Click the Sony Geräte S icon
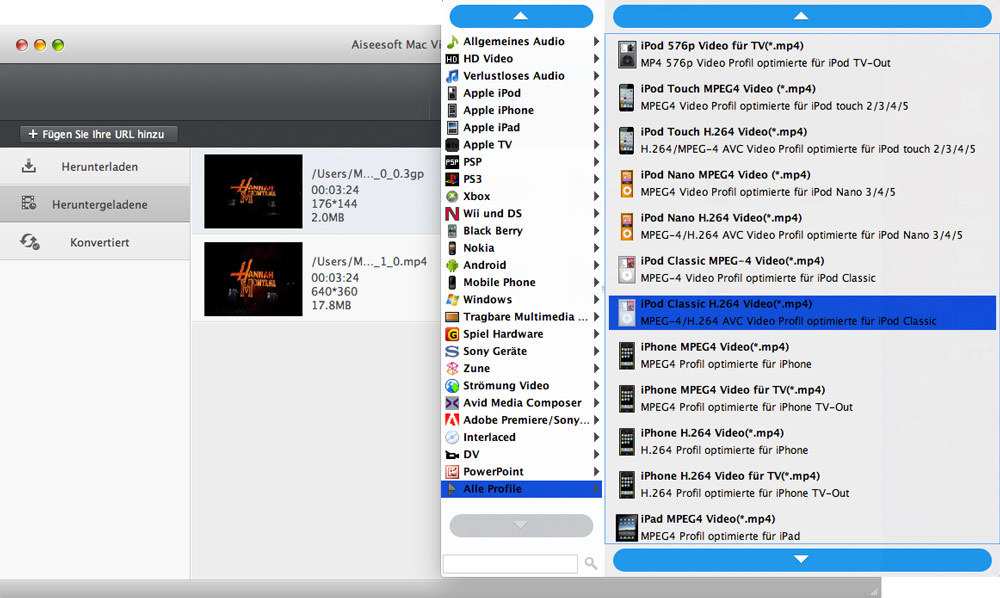The height and width of the screenshot is (598, 1000). pyautogui.click(x=452, y=351)
